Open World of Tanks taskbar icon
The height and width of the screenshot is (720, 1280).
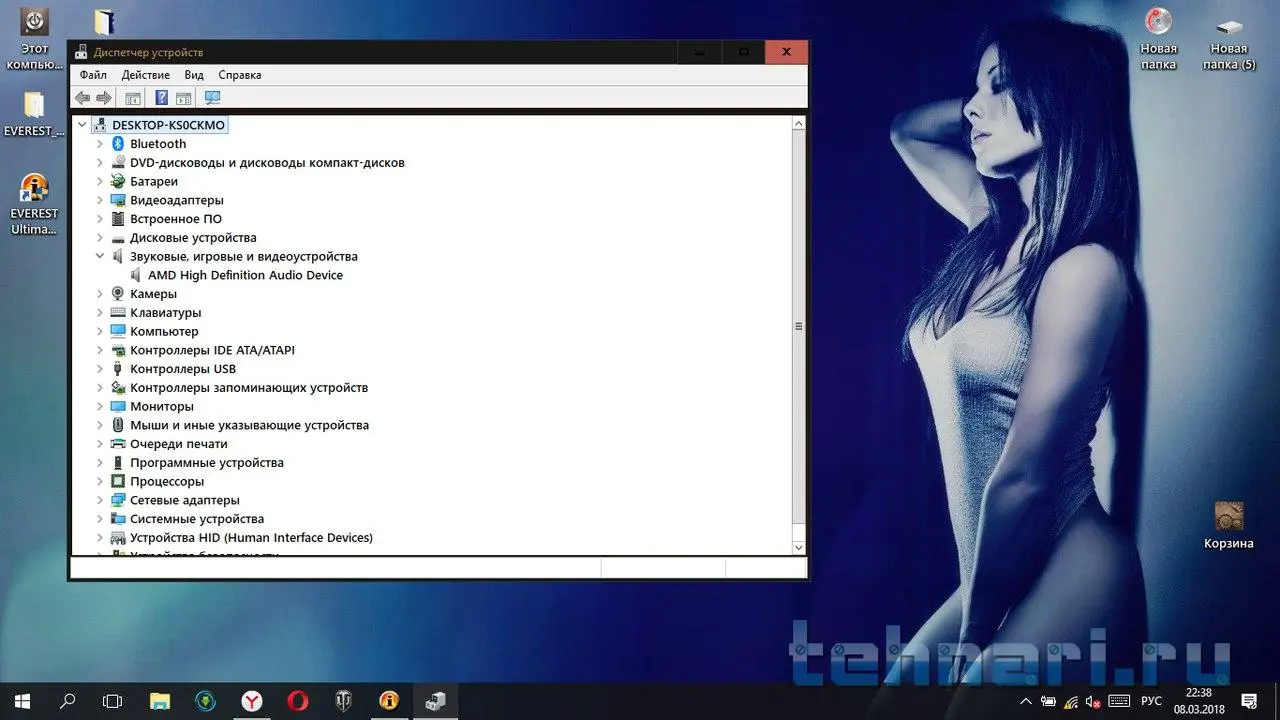344,701
